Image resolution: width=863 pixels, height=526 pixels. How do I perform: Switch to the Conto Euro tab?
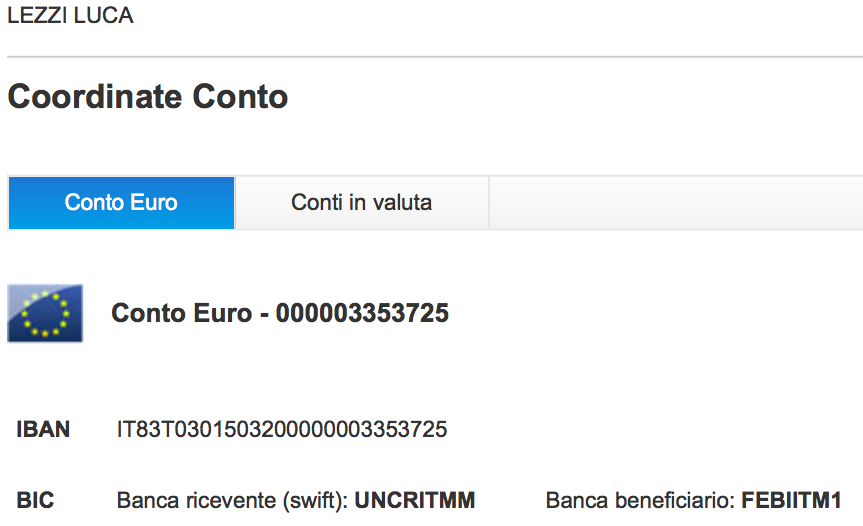[122, 202]
